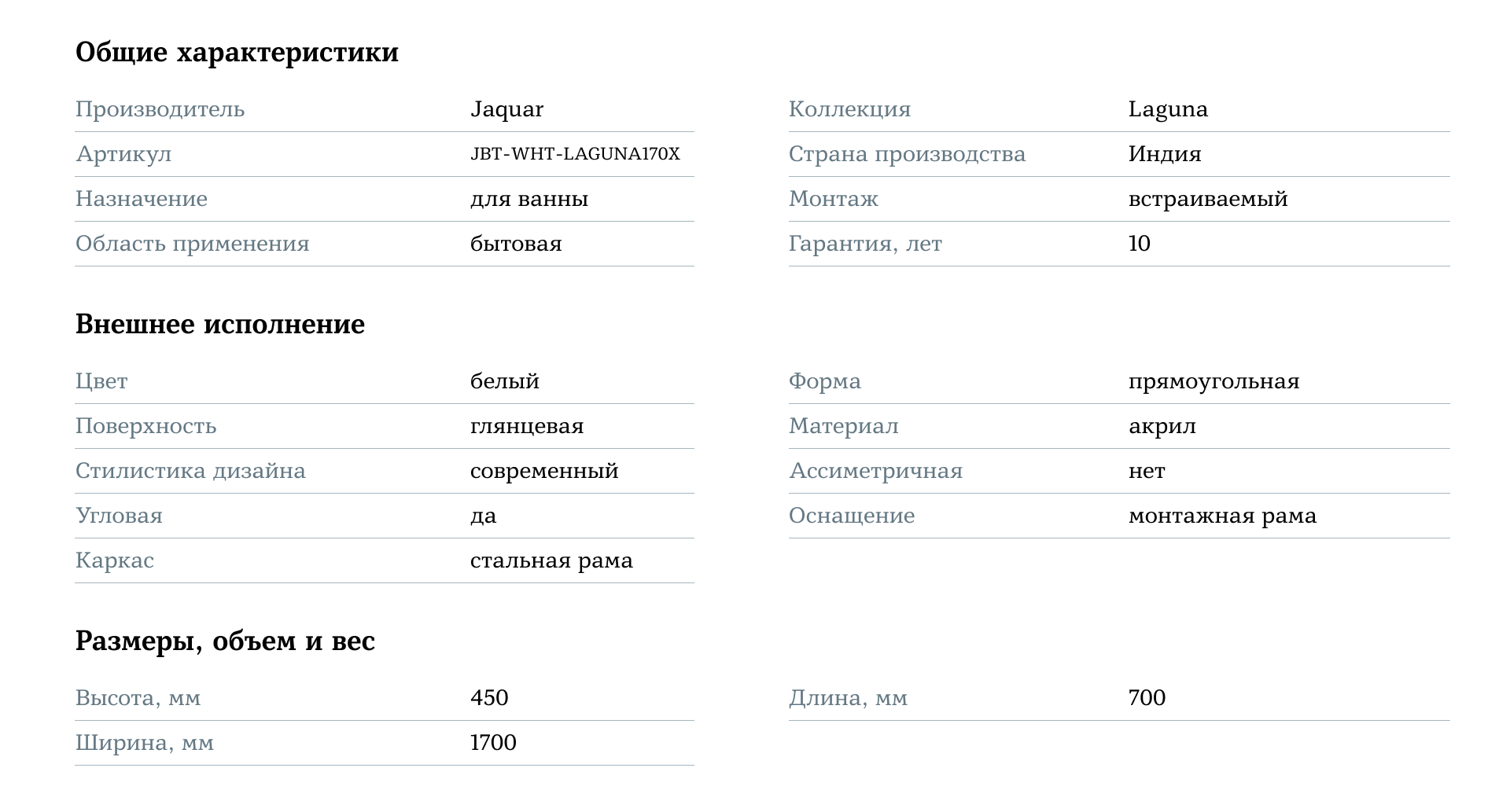Click the warranty value 10
Viewport: 1510px width, 812px height.
coord(1140,244)
